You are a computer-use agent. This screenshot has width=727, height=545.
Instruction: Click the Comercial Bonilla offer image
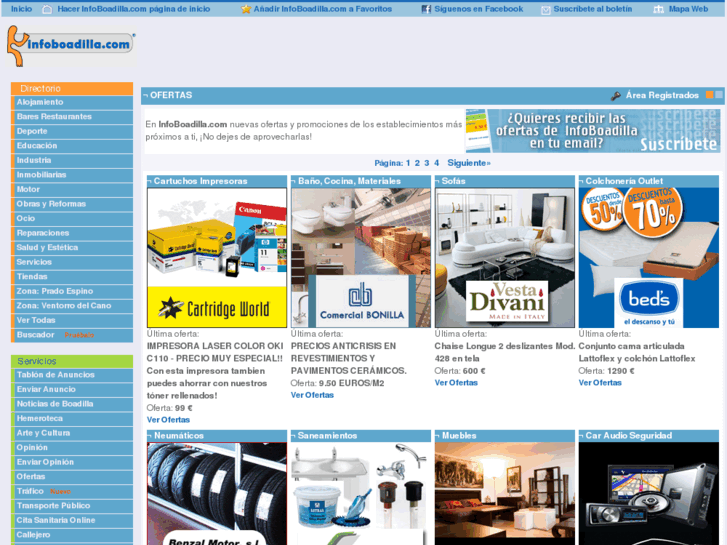coord(361,257)
